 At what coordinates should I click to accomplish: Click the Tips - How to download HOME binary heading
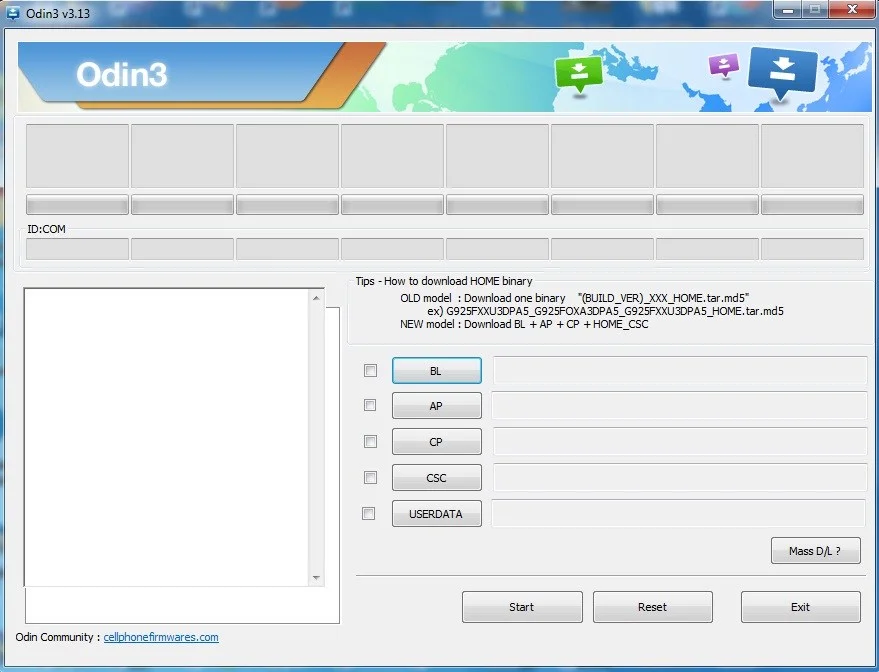tap(444, 281)
